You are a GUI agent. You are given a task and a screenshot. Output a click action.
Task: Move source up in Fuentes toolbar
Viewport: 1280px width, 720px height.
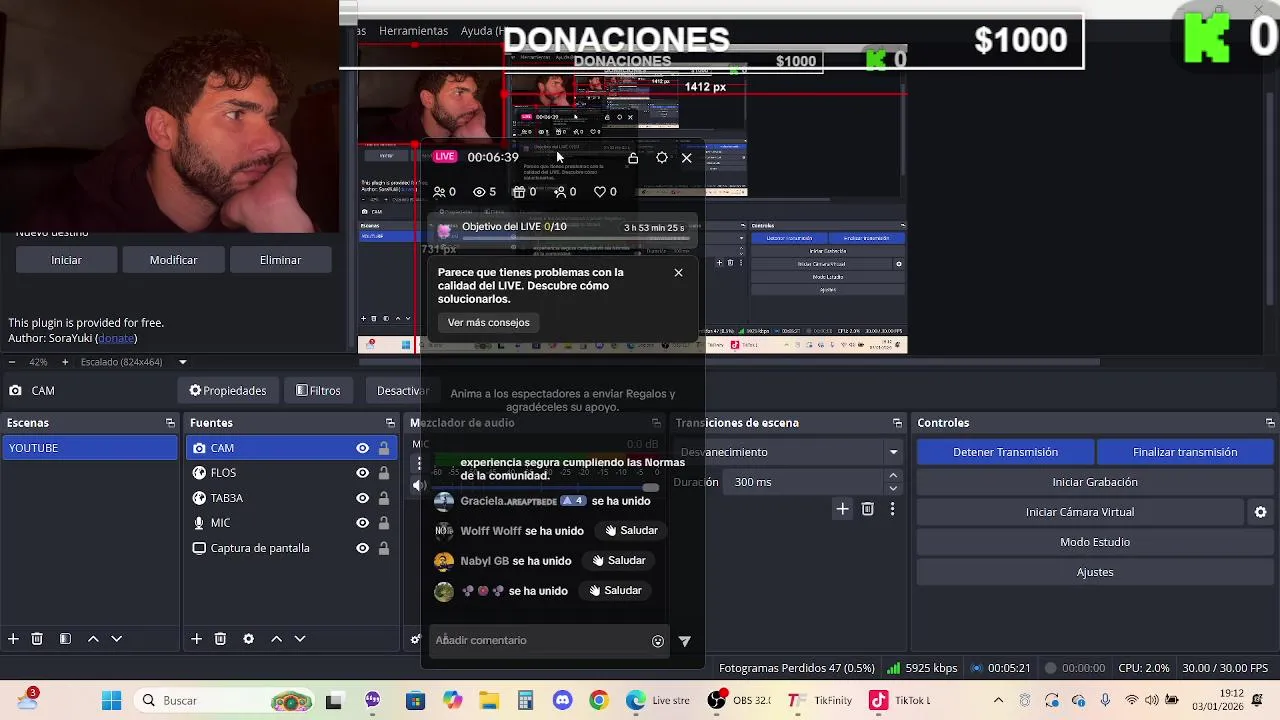coord(276,639)
